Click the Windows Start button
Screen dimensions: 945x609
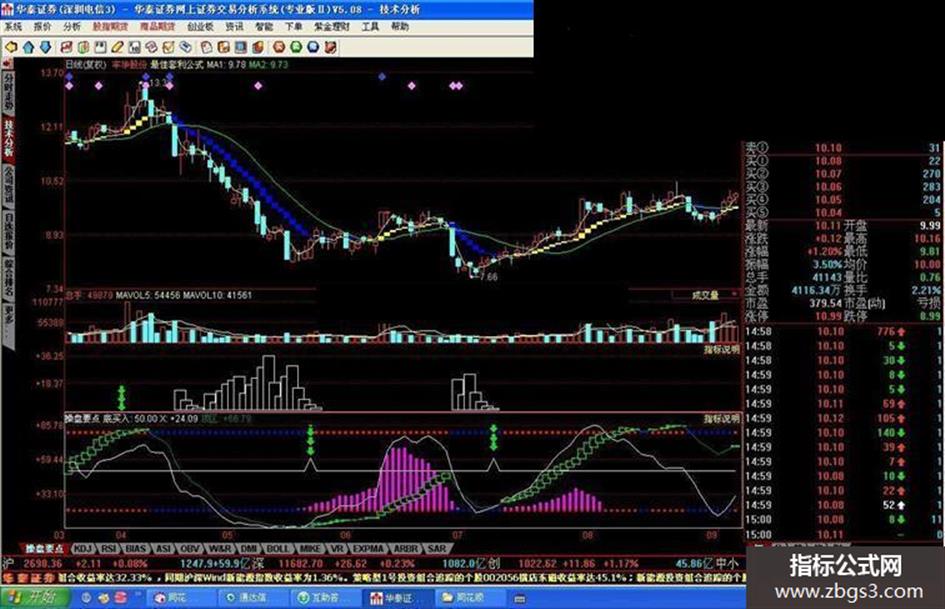coord(34,597)
